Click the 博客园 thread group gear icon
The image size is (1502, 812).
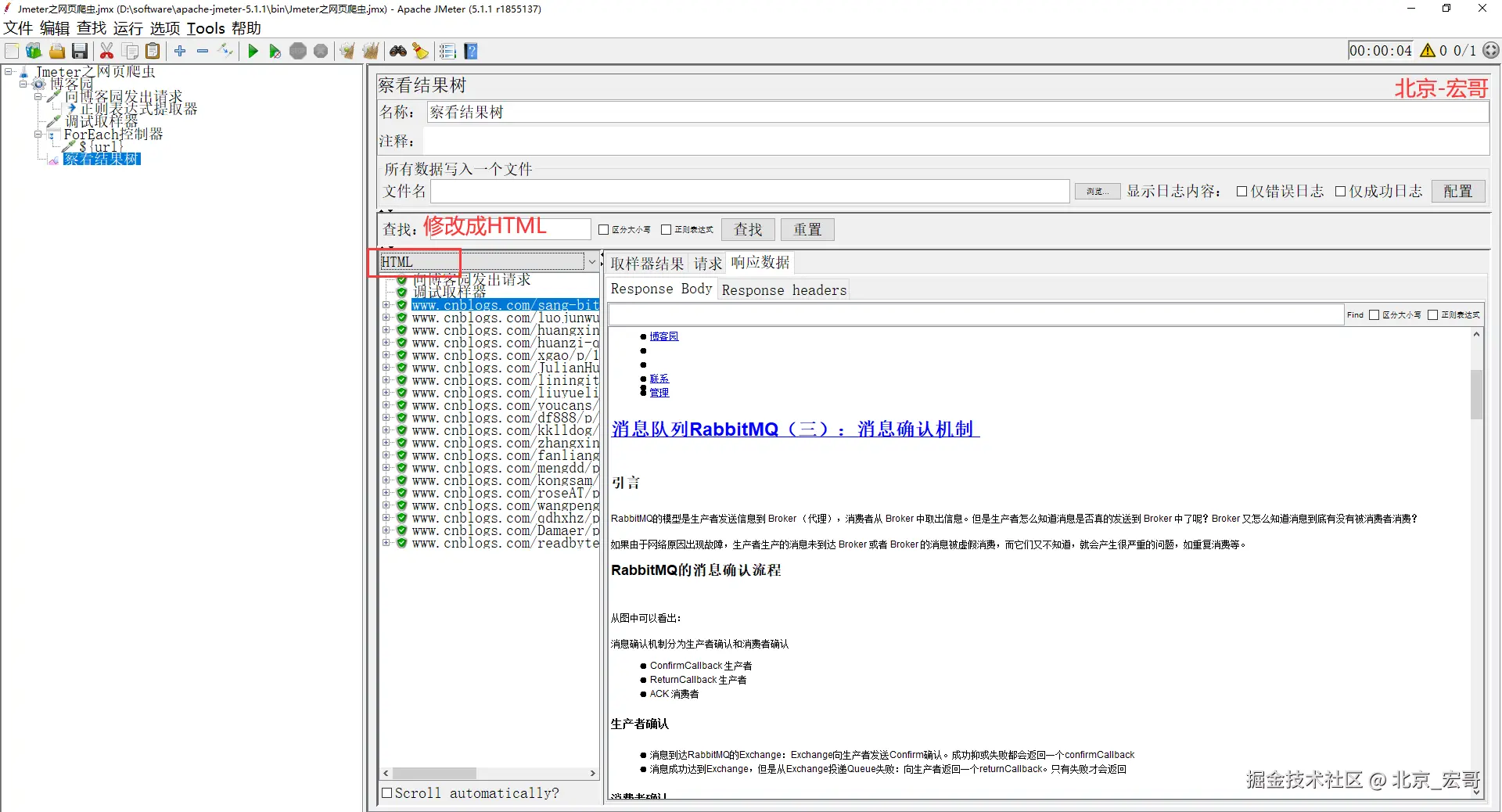click(x=38, y=84)
